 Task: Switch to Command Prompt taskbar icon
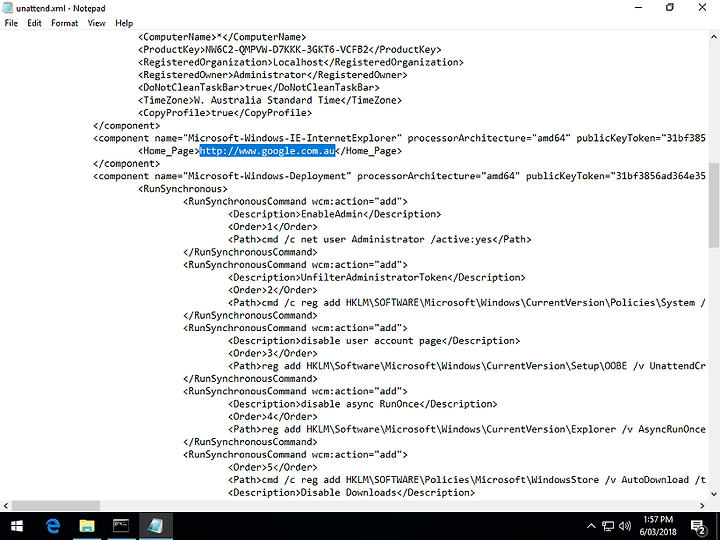tap(121, 526)
